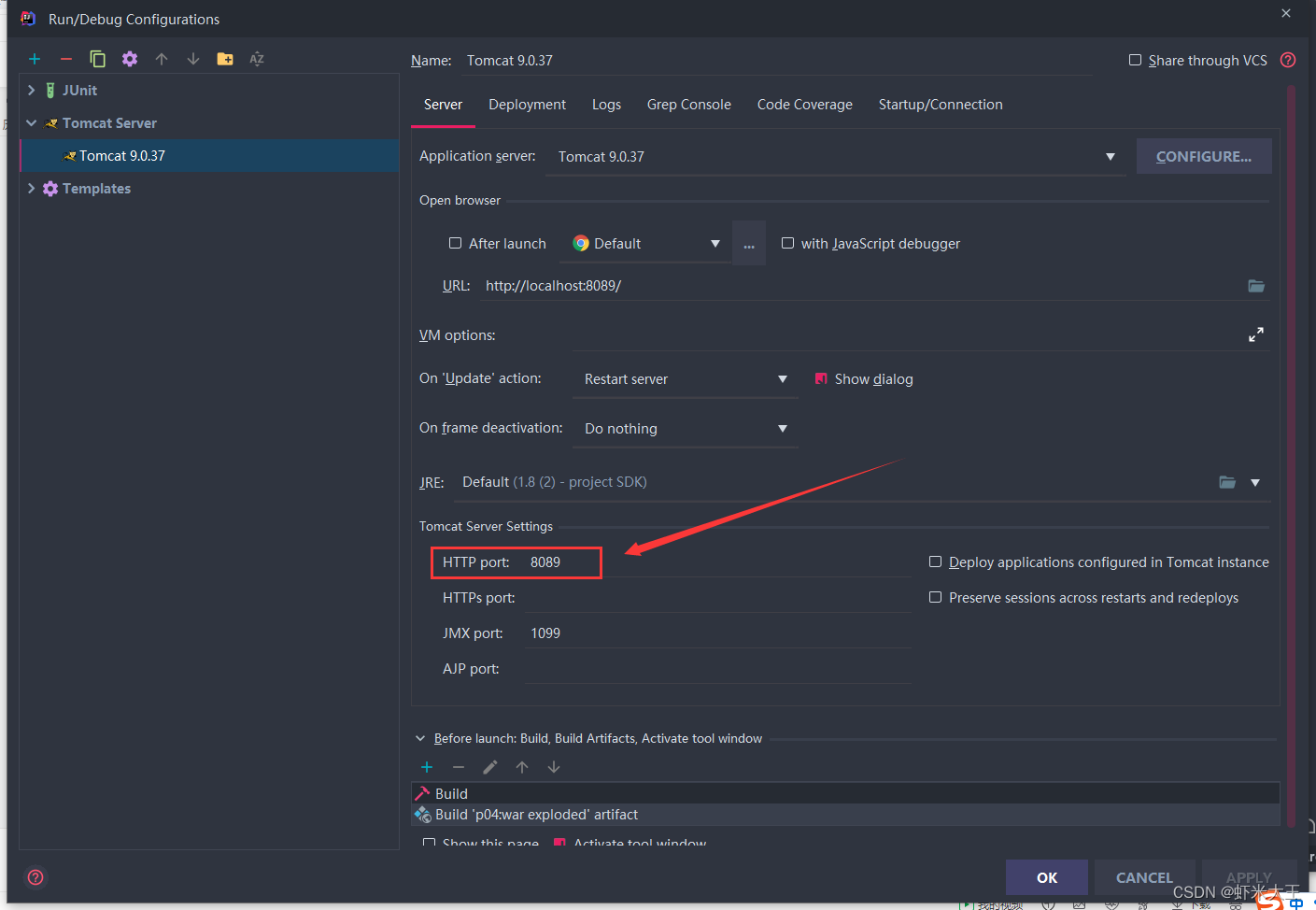Screen dimensions: 1316x910
Task: Click the JMX port field 1099
Action: click(x=717, y=633)
